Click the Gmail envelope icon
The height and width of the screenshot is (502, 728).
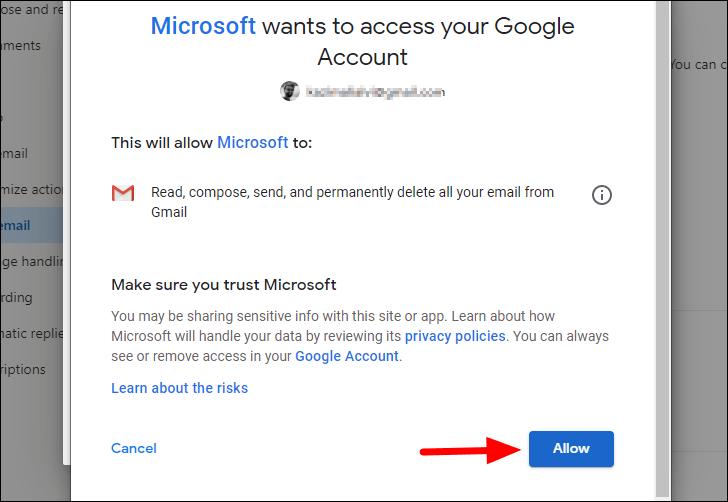tap(123, 193)
